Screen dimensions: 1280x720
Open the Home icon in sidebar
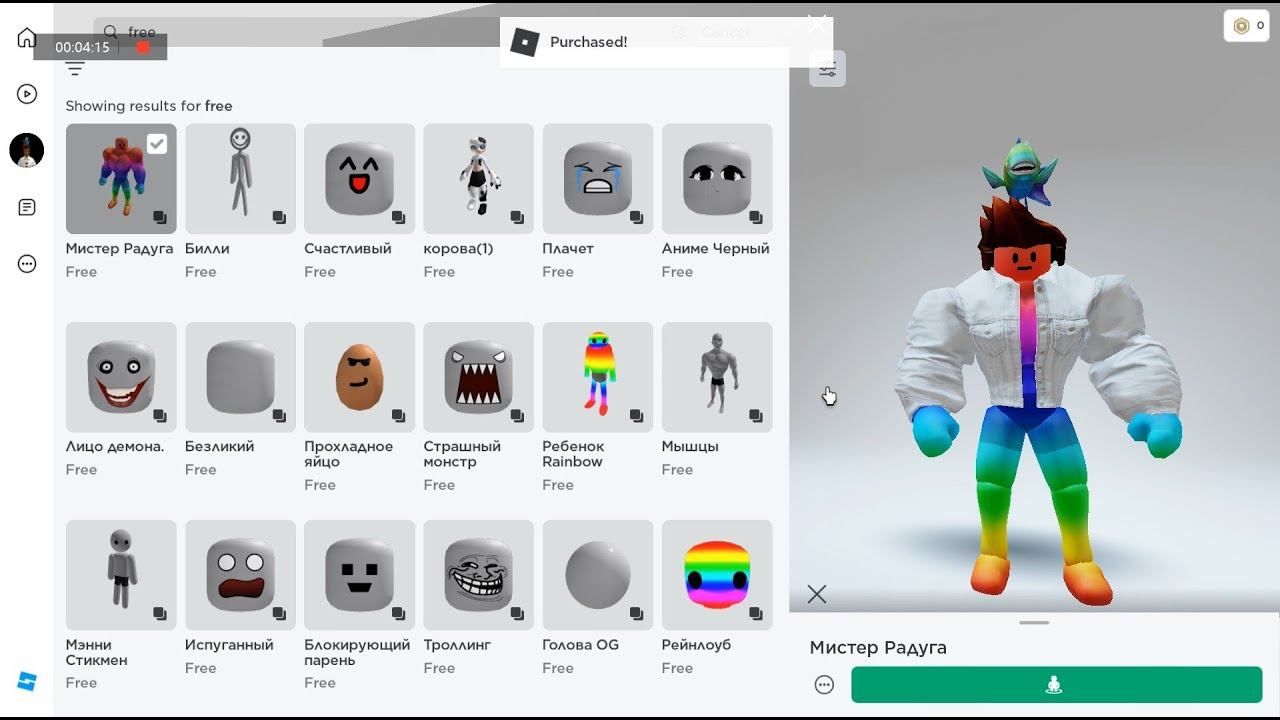coord(27,38)
